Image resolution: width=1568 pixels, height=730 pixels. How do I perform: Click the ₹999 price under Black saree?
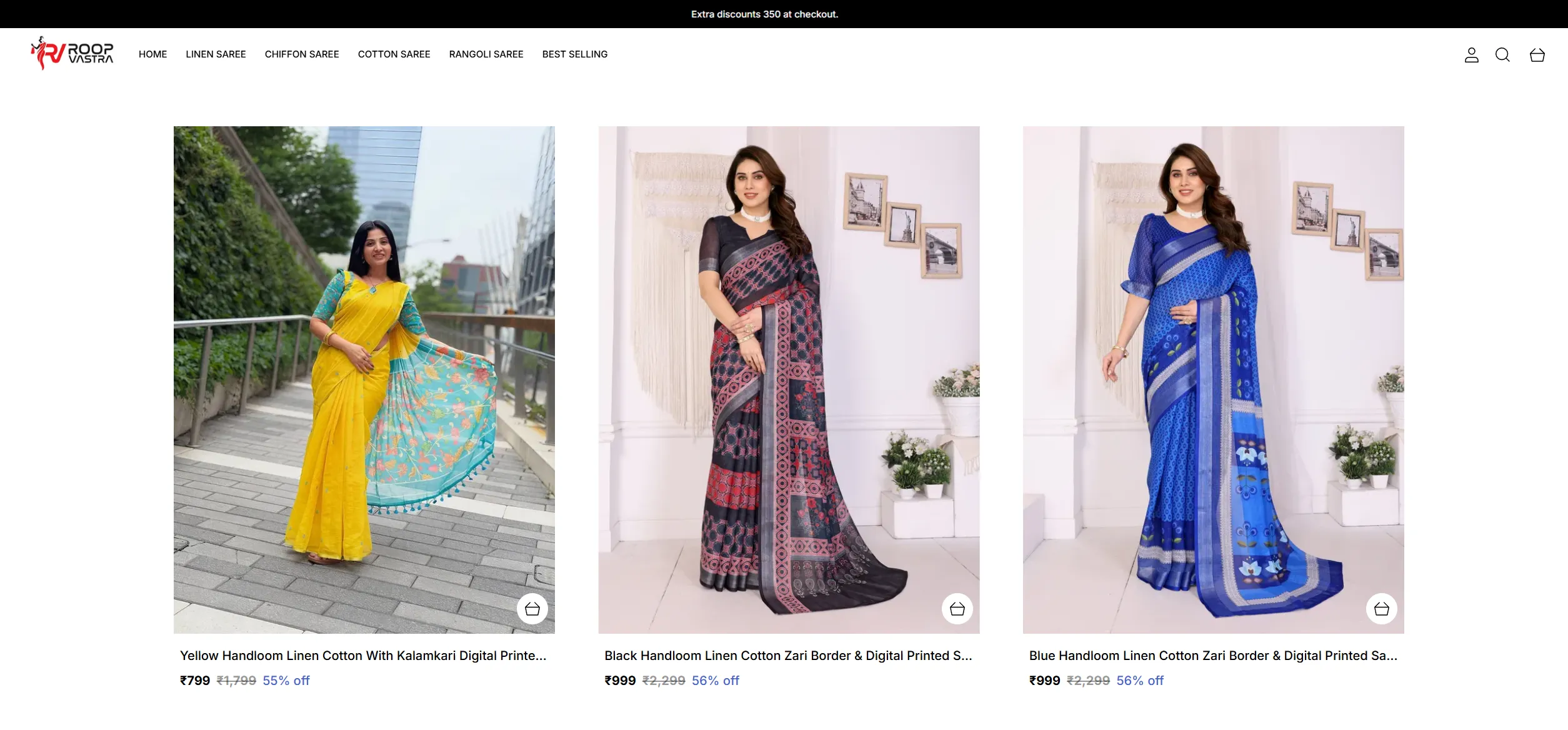click(x=620, y=681)
